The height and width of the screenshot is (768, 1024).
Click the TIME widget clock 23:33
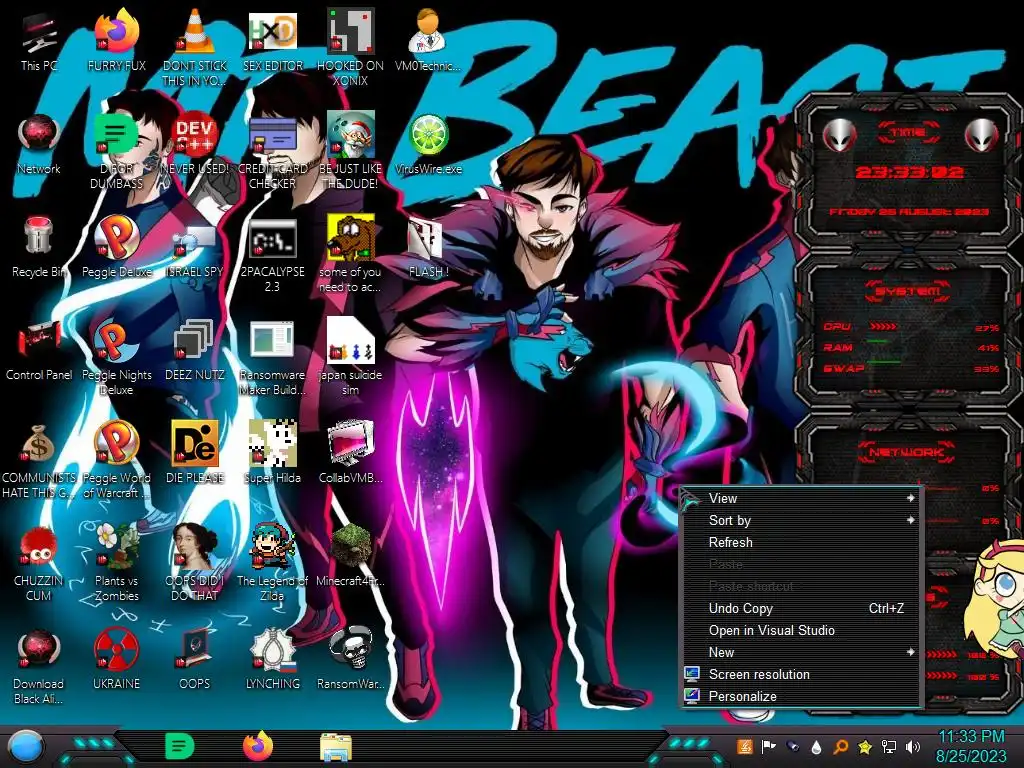909,172
